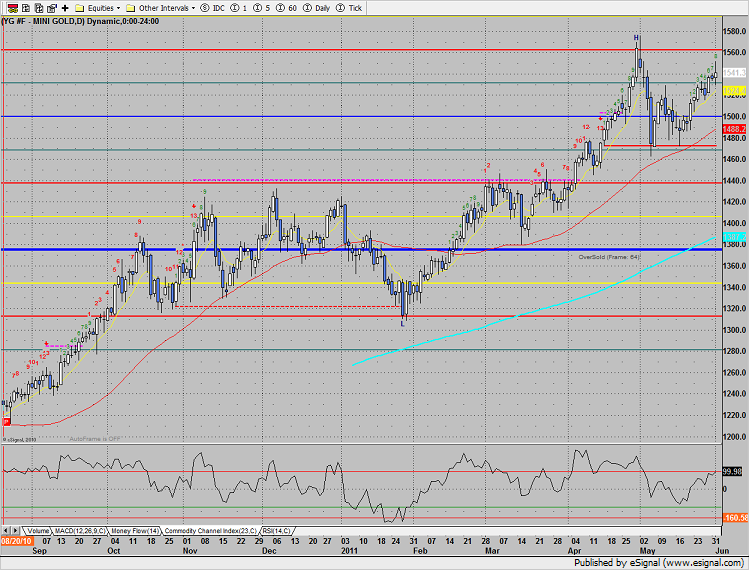Viewport: 749px width, 570px height.
Task: Click the 1580.0 price axis label
Action: click(x=734, y=31)
